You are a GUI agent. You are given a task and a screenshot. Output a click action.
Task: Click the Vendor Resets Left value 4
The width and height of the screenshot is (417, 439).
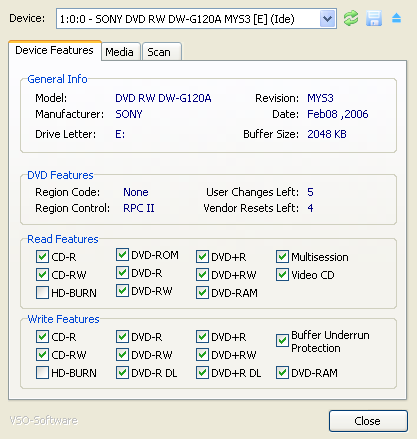(310, 208)
